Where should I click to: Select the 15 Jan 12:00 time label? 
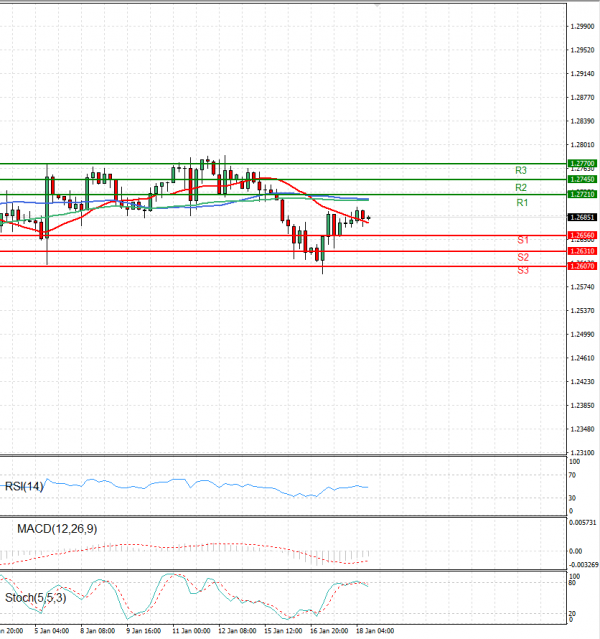pos(283,631)
